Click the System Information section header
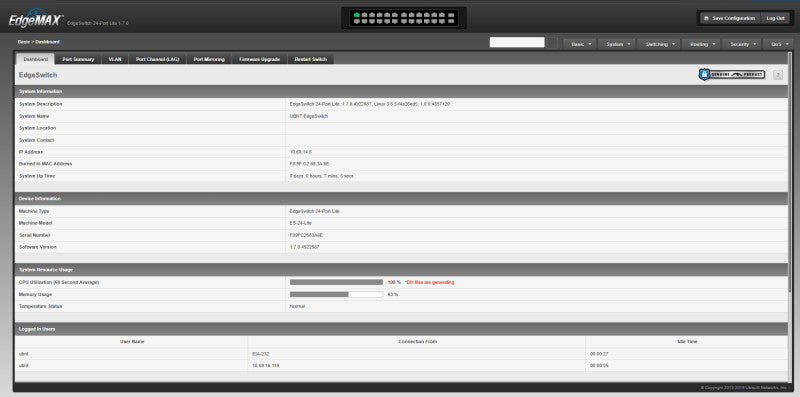The height and width of the screenshot is (397, 800). [401, 91]
